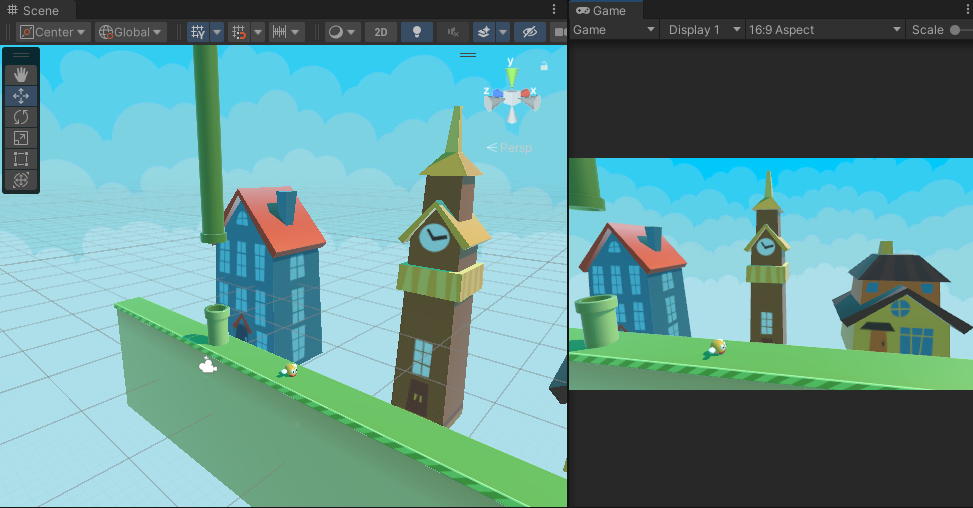Open the snap increment settings

(x=286, y=32)
